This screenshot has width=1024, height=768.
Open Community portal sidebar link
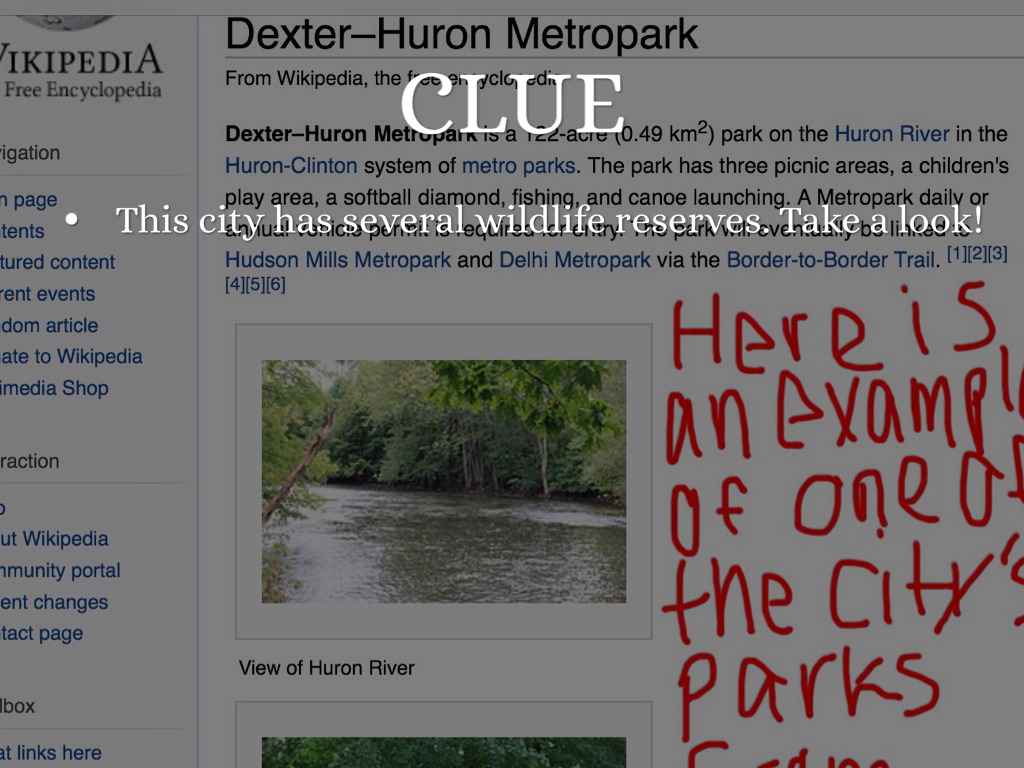tap(60, 570)
